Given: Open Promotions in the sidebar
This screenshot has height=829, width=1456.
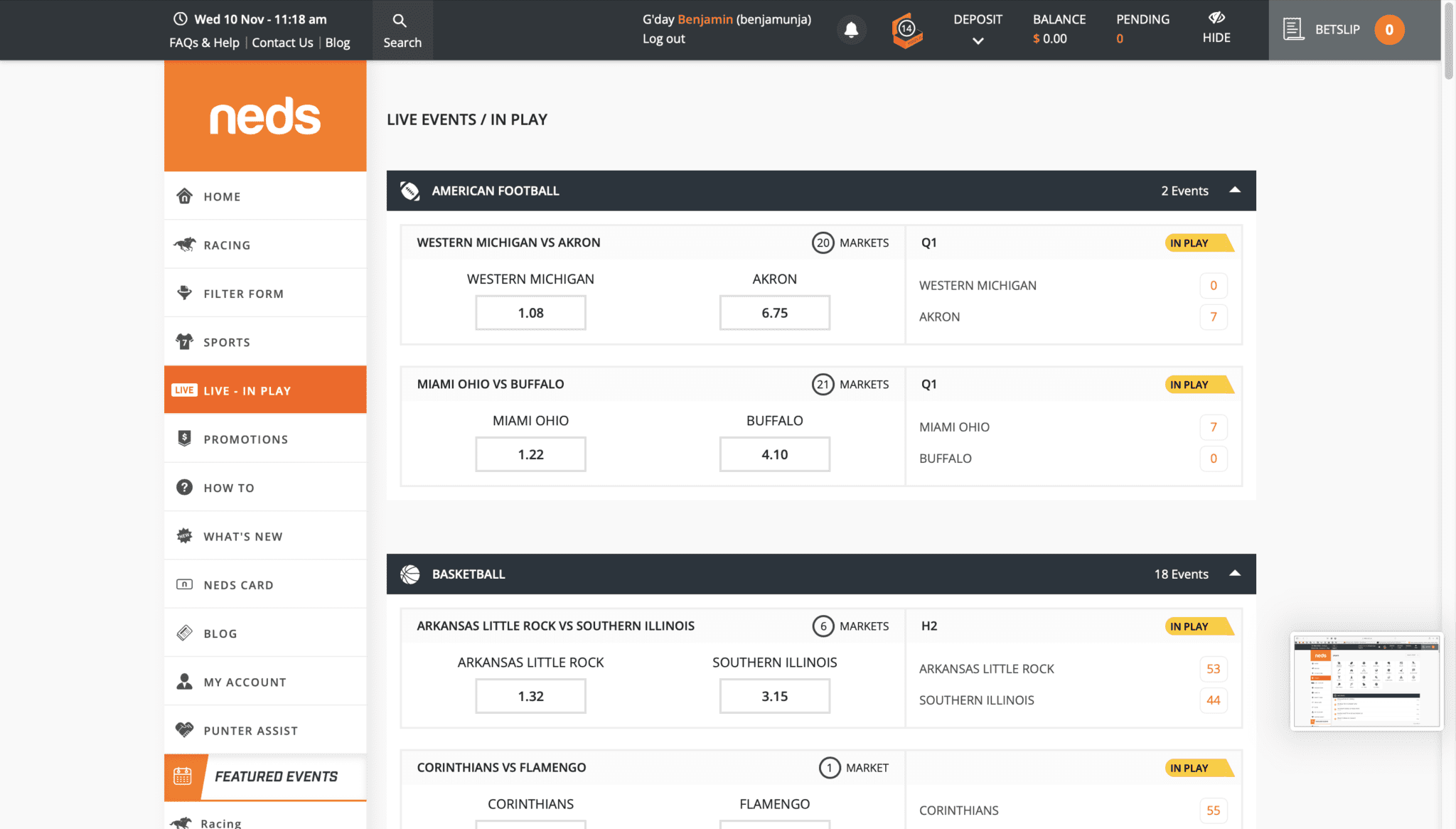Looking at the screenshot, I should click(265, 439).
